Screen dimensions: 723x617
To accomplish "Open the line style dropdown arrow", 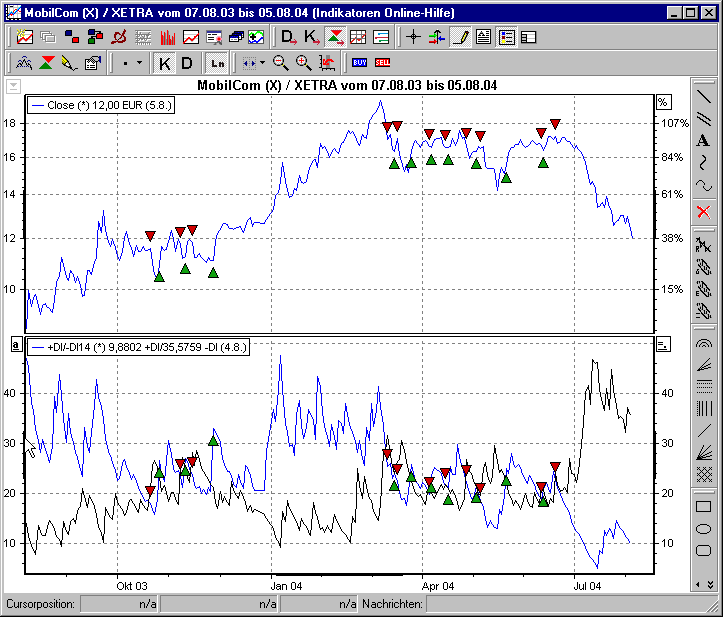I will click(138, 63).
